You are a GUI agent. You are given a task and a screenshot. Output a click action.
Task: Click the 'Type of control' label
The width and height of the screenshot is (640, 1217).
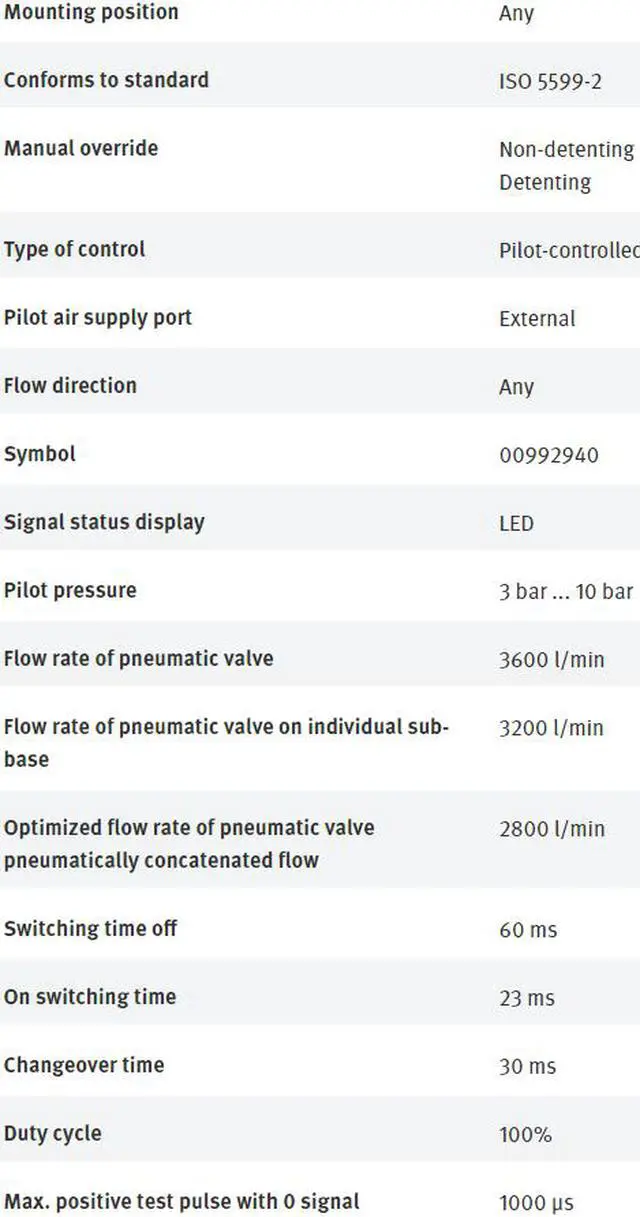click(x=75, y=249)
